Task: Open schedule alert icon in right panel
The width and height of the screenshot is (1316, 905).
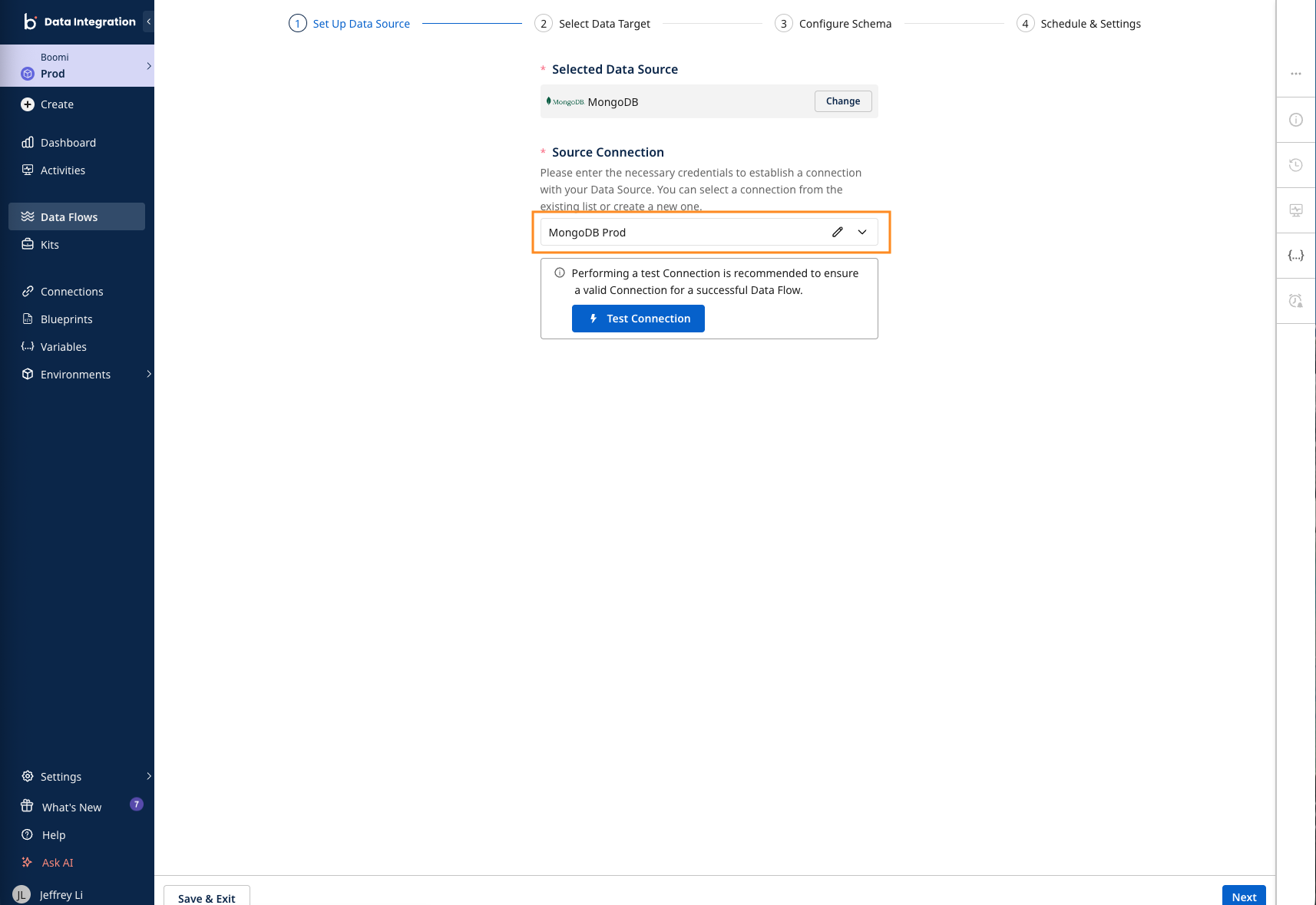Action: click(1296, 301)
